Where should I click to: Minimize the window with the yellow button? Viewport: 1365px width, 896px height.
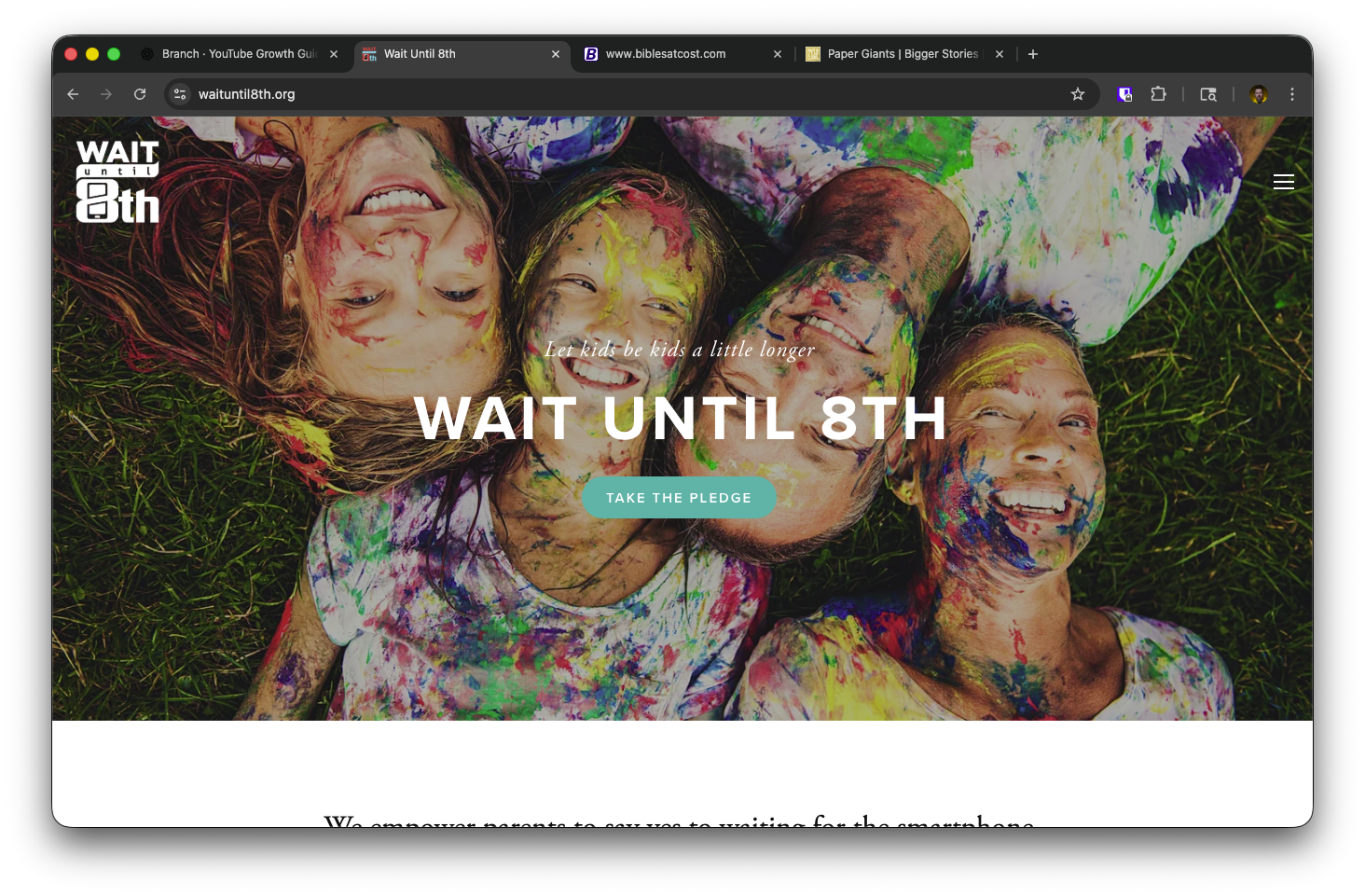pos(92,54)
